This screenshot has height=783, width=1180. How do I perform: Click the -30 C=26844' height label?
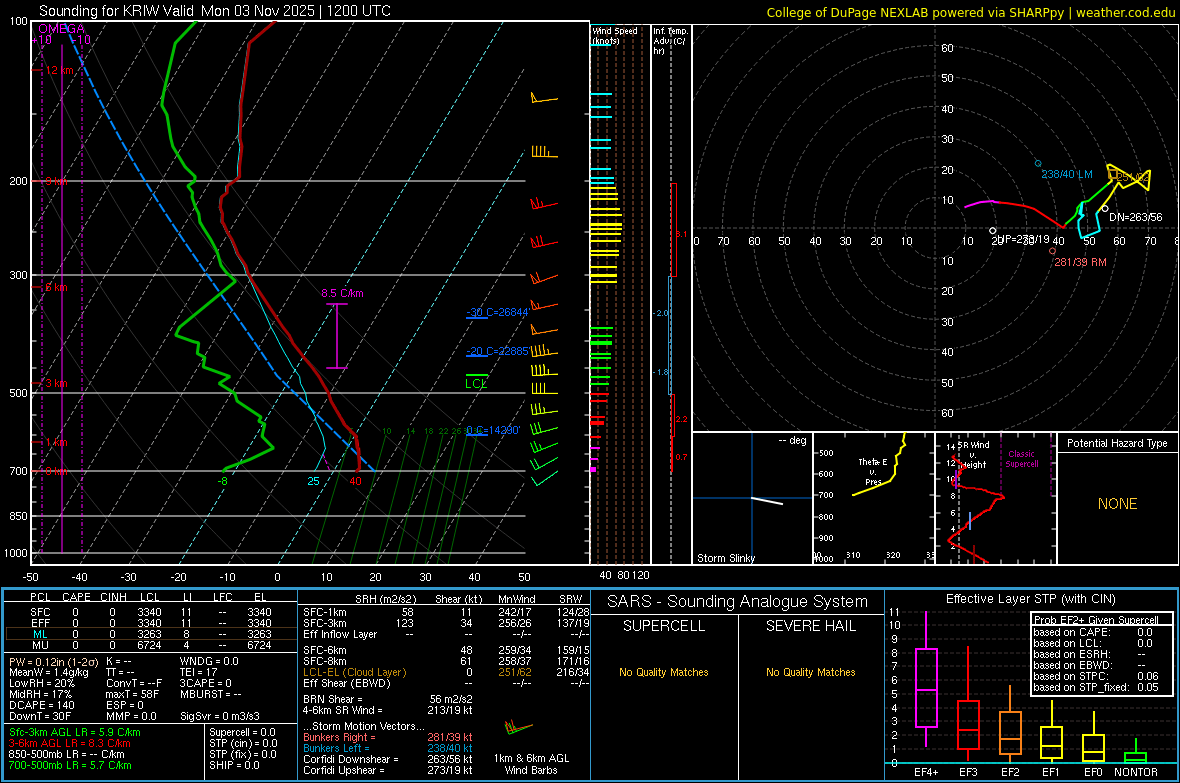point(497,312)
